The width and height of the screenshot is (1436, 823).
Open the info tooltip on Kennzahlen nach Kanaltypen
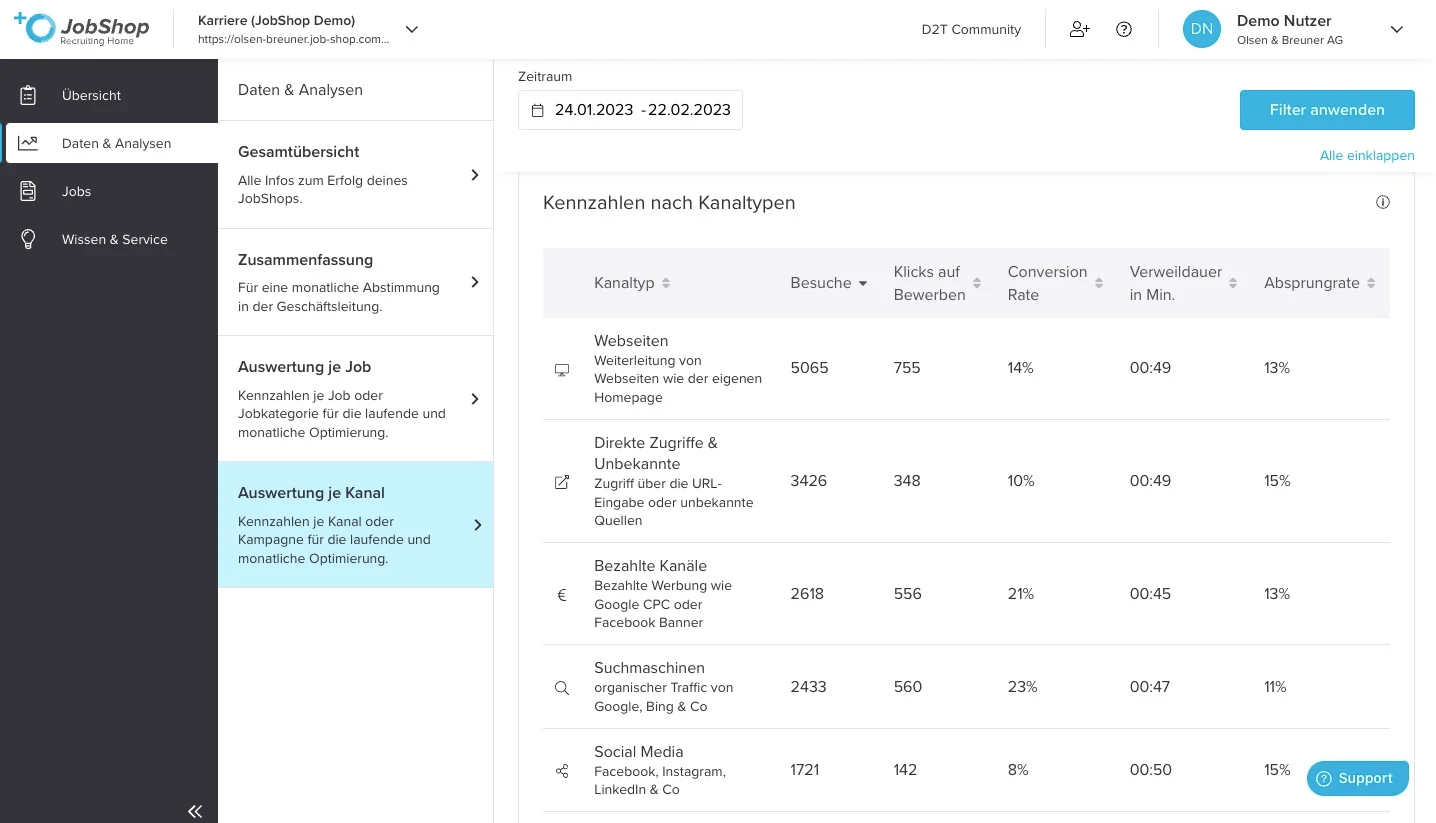click(1383, 202)
